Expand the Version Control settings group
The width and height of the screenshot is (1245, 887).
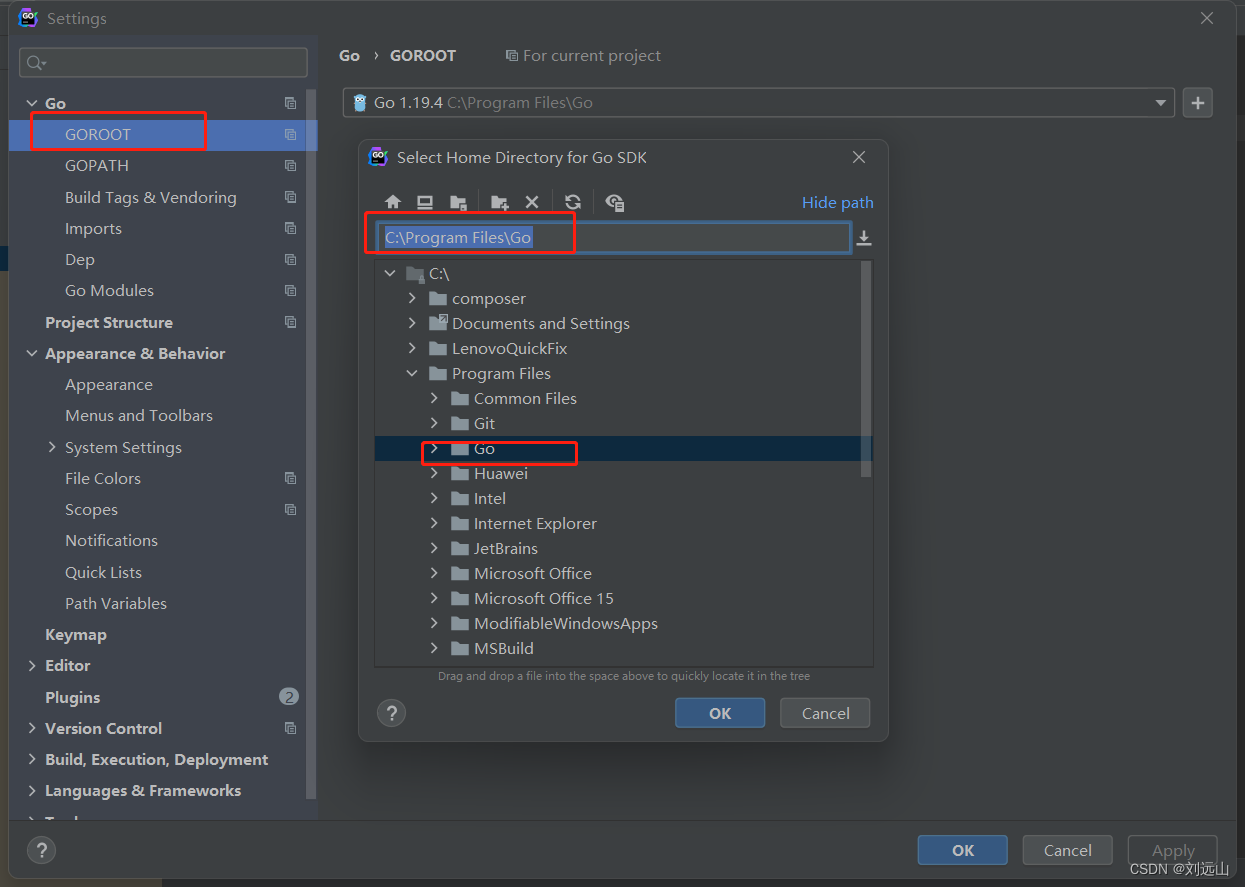pyautogui.click(x=32, y=728)
